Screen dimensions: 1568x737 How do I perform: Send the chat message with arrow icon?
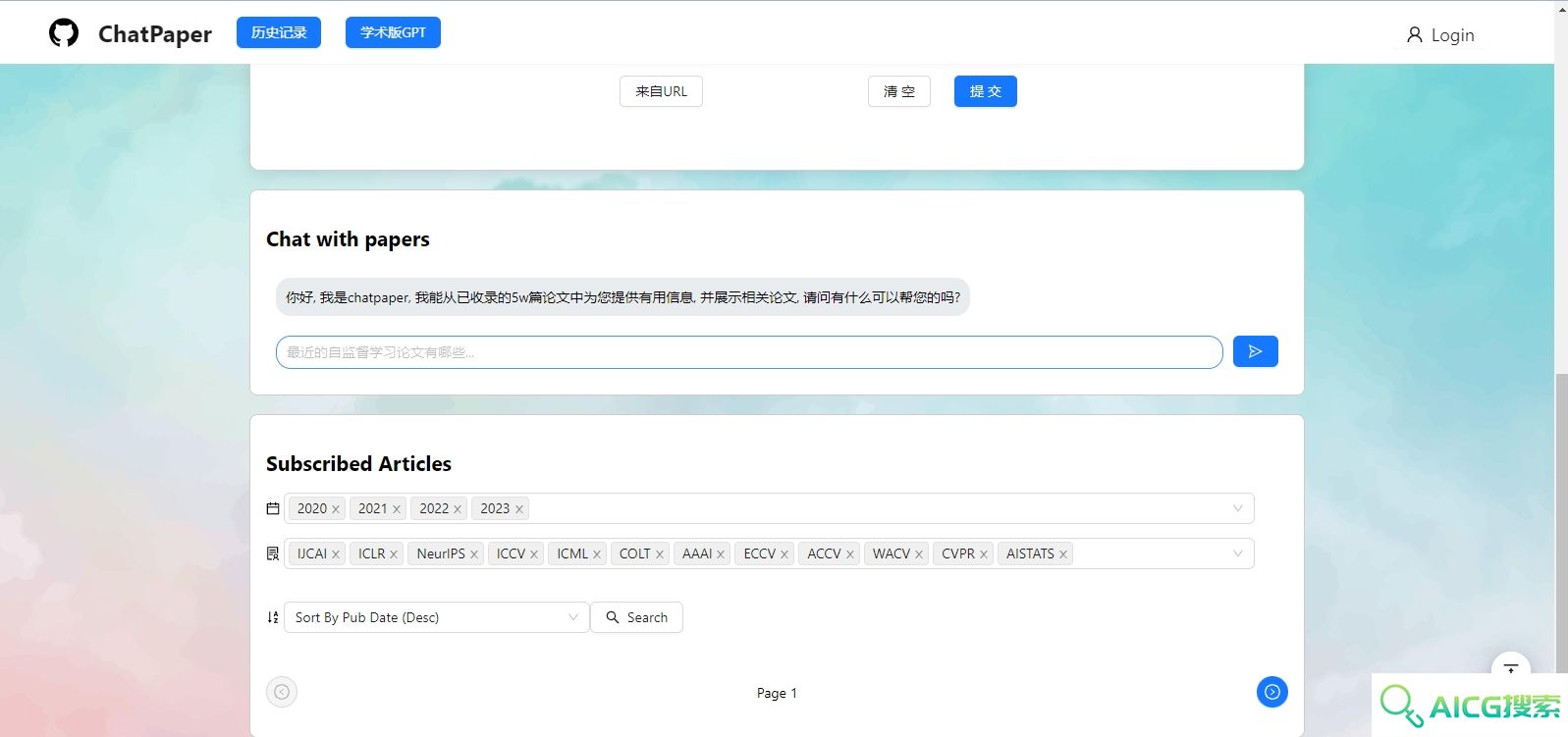click(1255, 351)
